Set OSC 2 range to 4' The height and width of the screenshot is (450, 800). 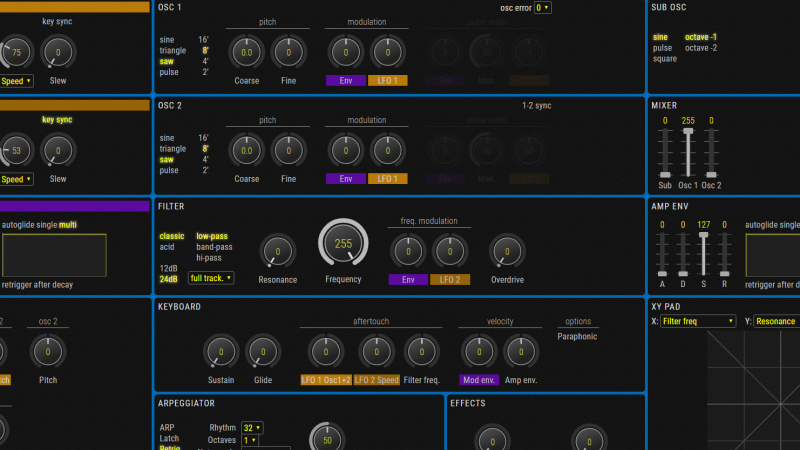click(x=205, y=160)
